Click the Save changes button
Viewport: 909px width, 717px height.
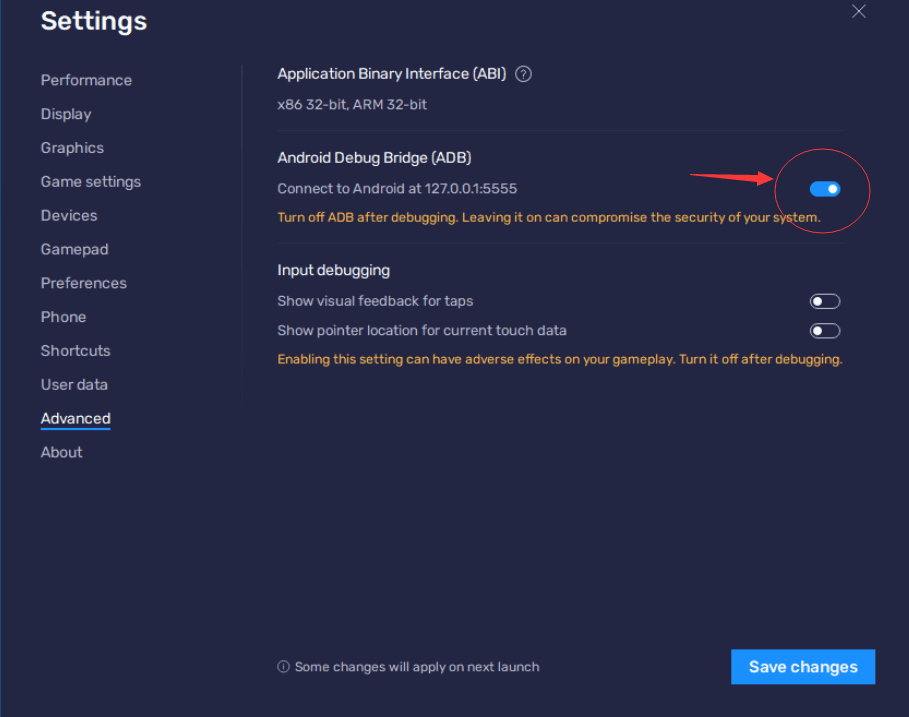coord(803,667)
